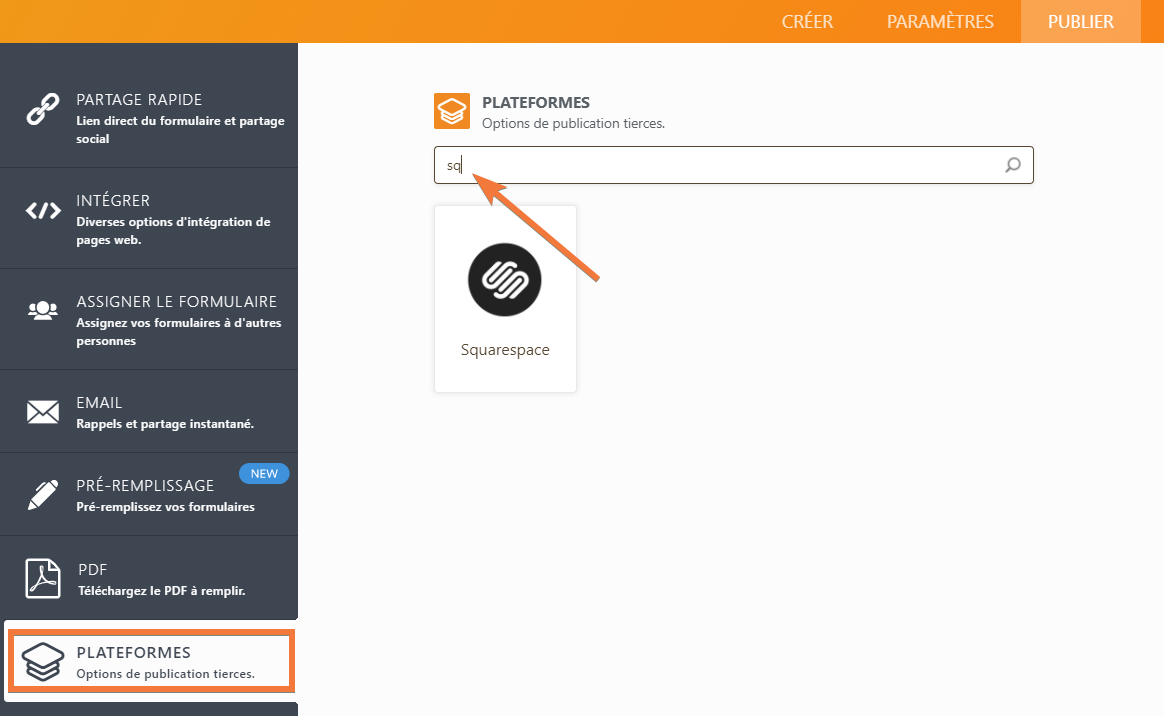Click 'Assignez vos formulaires à d'autres personnes' text
Screen dimensions: 1164x716
(179, 332)
